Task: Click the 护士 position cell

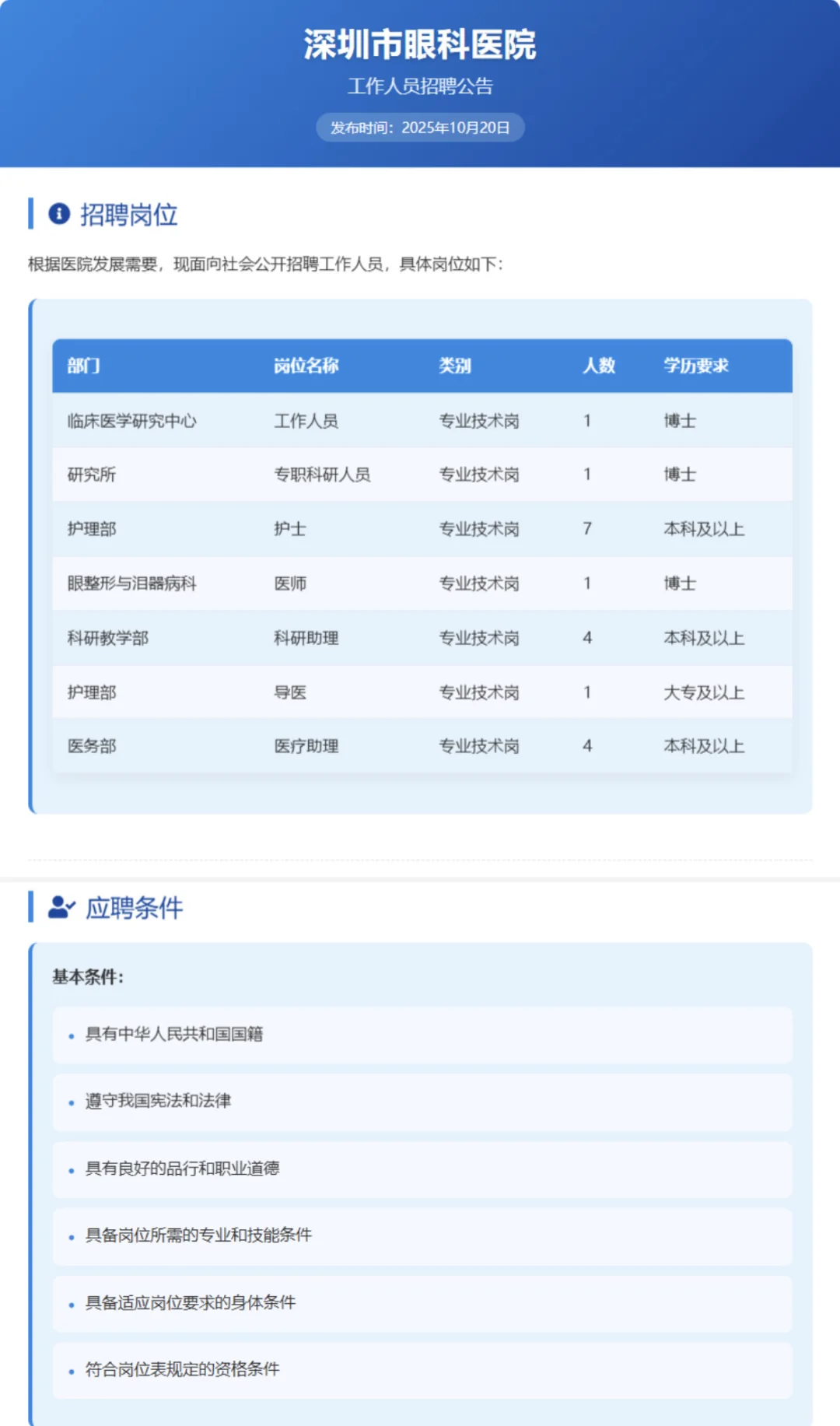Action: coord(290,529)
